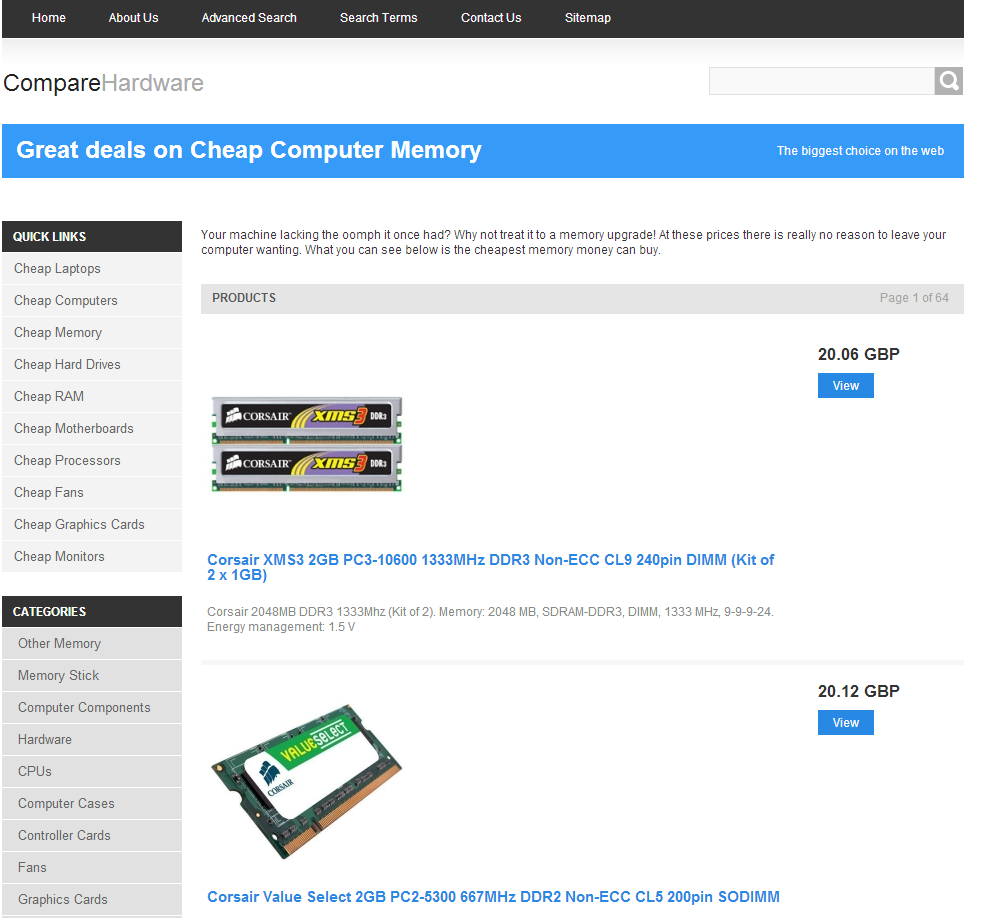
Task: Click the Corsair 2048MB DDR3 description text
Action: (490, 619)
